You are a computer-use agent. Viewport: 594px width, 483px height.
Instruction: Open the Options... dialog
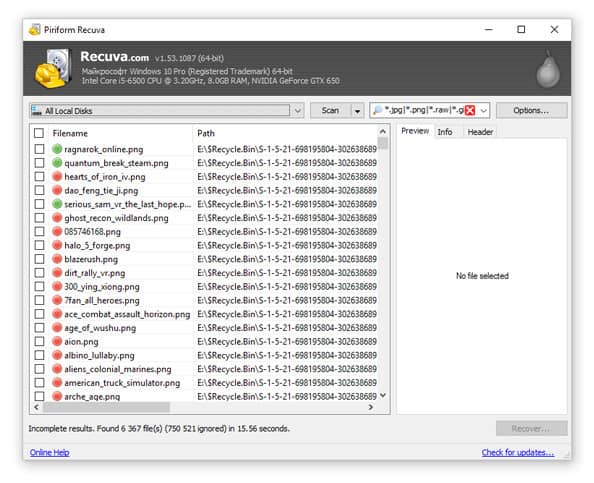coord(531,111)
